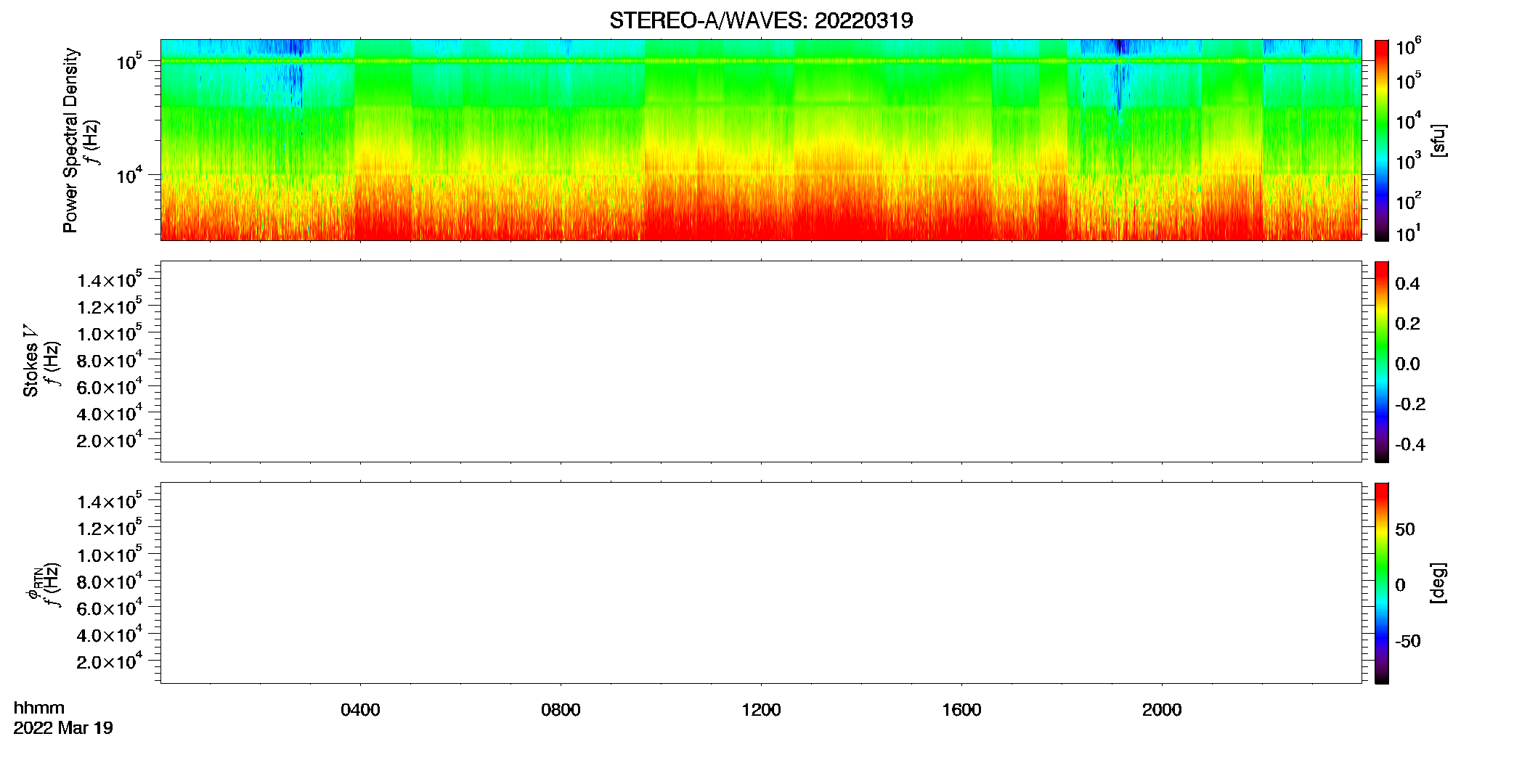Click the 2022 Mar 19 date label

(x=63, y=728)
